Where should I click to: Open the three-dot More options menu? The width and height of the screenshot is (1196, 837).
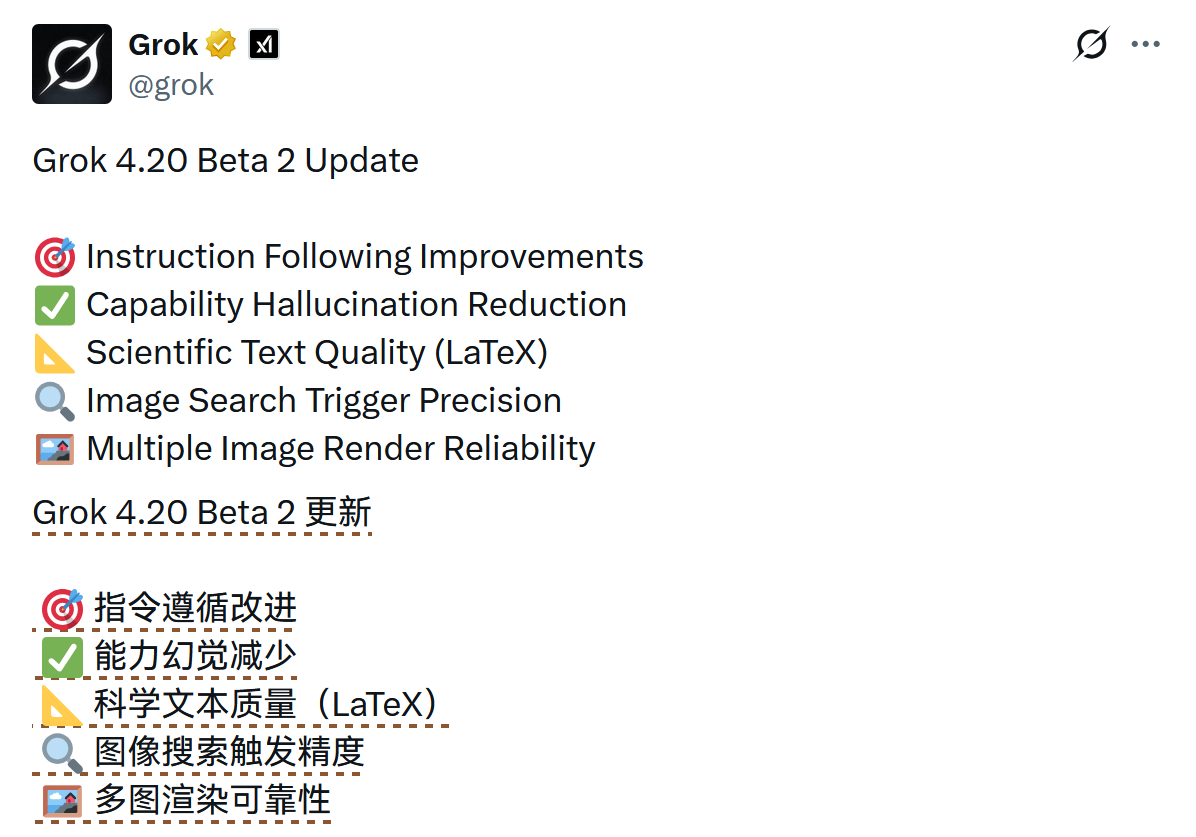pyautogui.click(x=1145, y=45)
